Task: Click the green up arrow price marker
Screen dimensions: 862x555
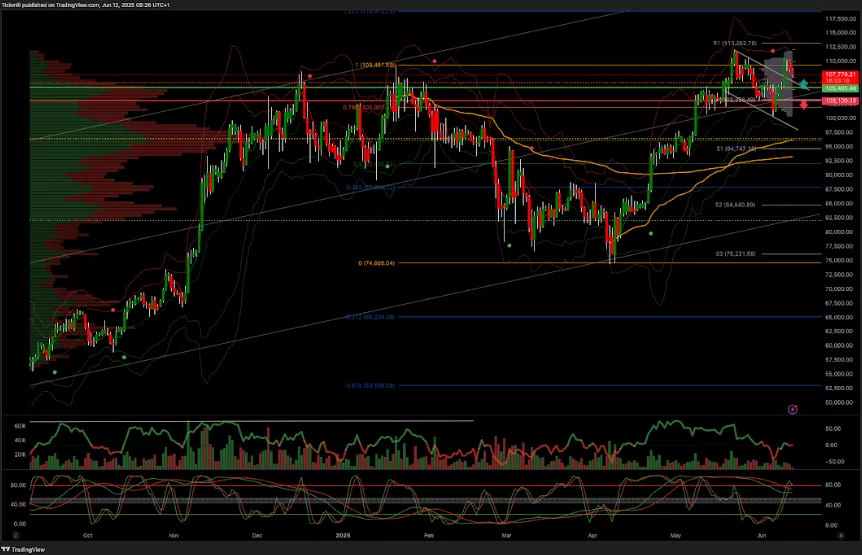Action: [x=804, y=82]
